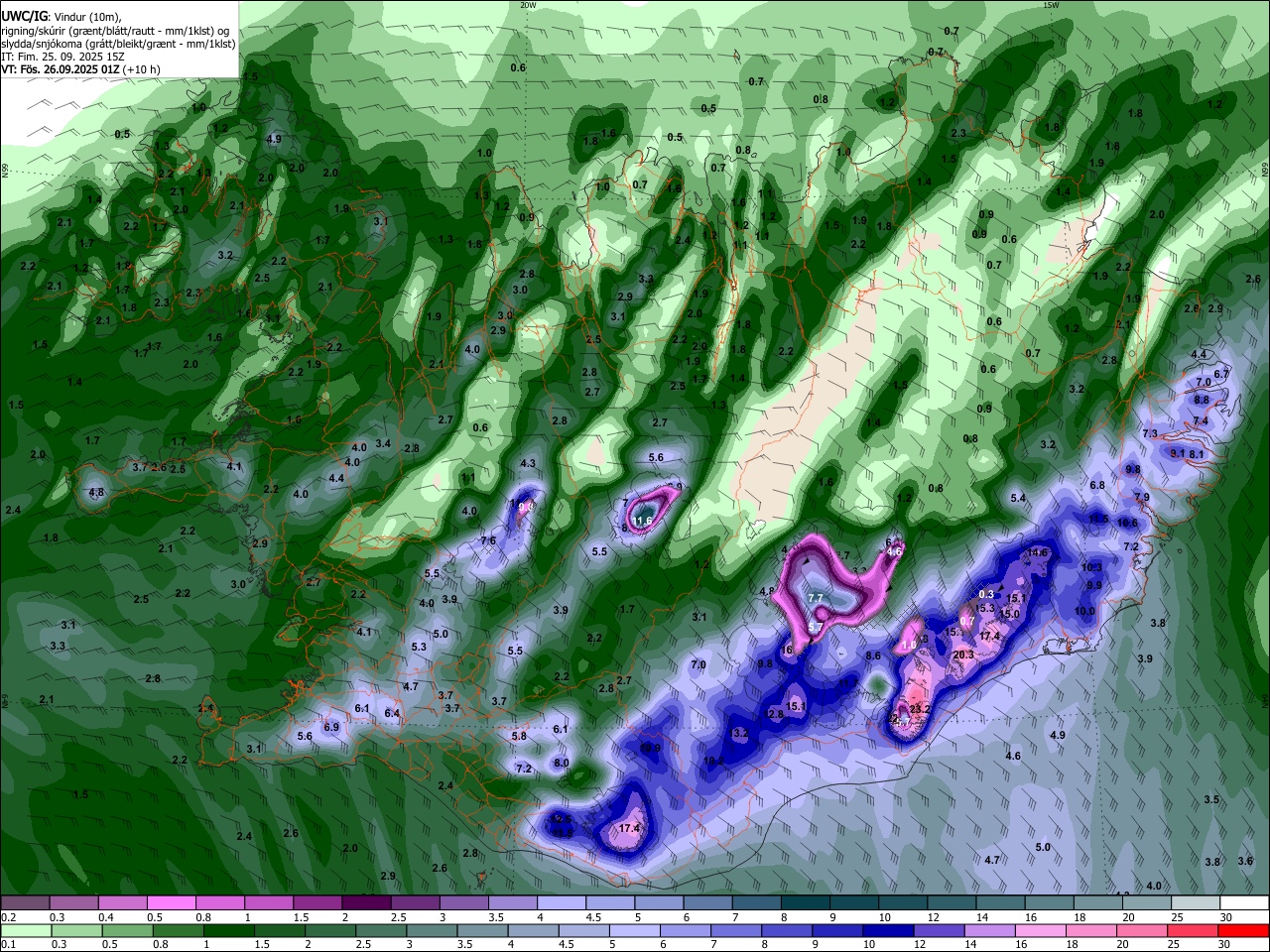Click the 5.4 precipitation value
The width and height of the screenshot is (1270, 952).
[x=1018, y=498]
